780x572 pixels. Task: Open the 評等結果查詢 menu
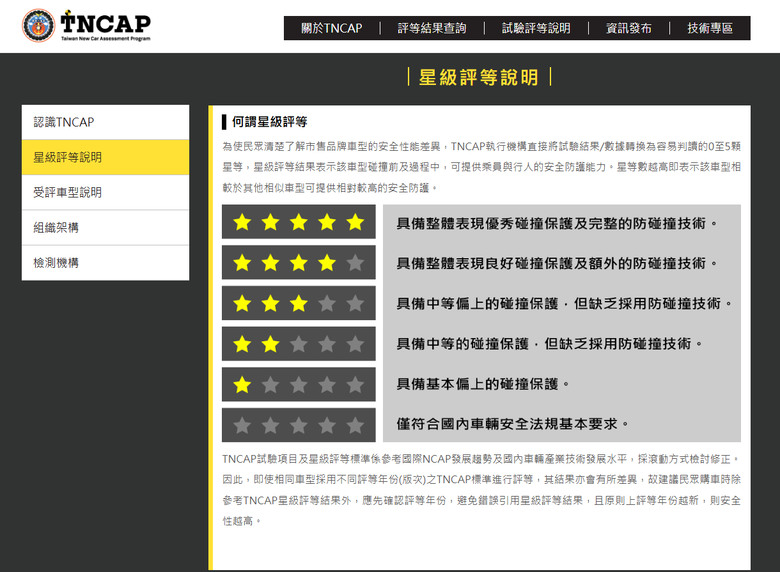432,28
